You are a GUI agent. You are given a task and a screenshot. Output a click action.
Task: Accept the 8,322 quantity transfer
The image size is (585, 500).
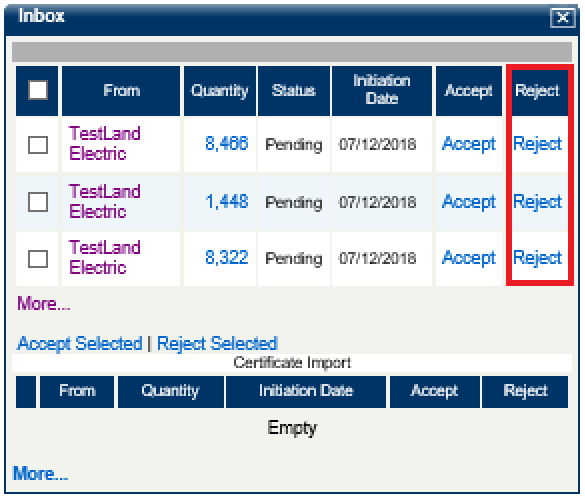tap(469, 258)
